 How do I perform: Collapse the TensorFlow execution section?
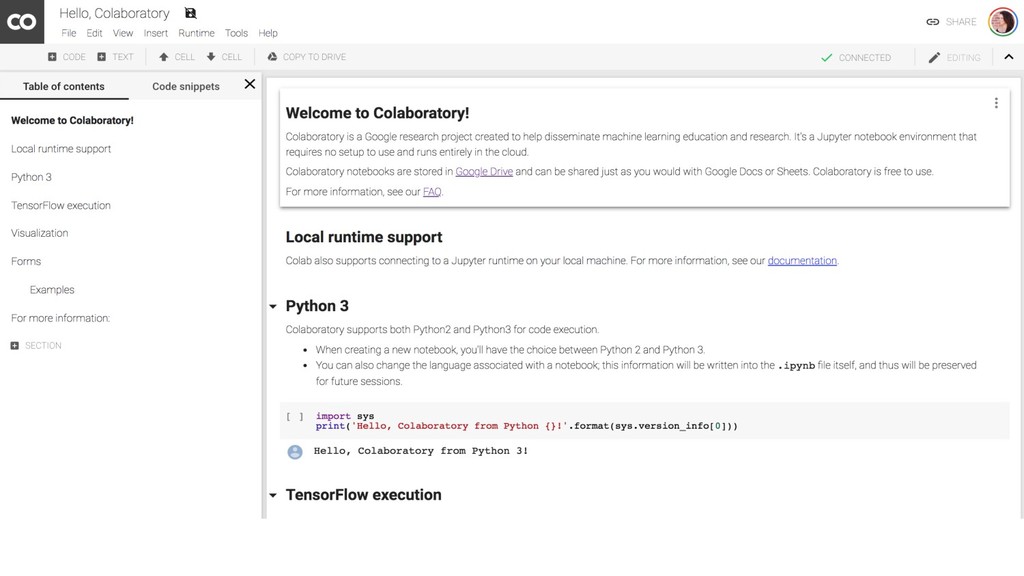(x=273, y=496)
